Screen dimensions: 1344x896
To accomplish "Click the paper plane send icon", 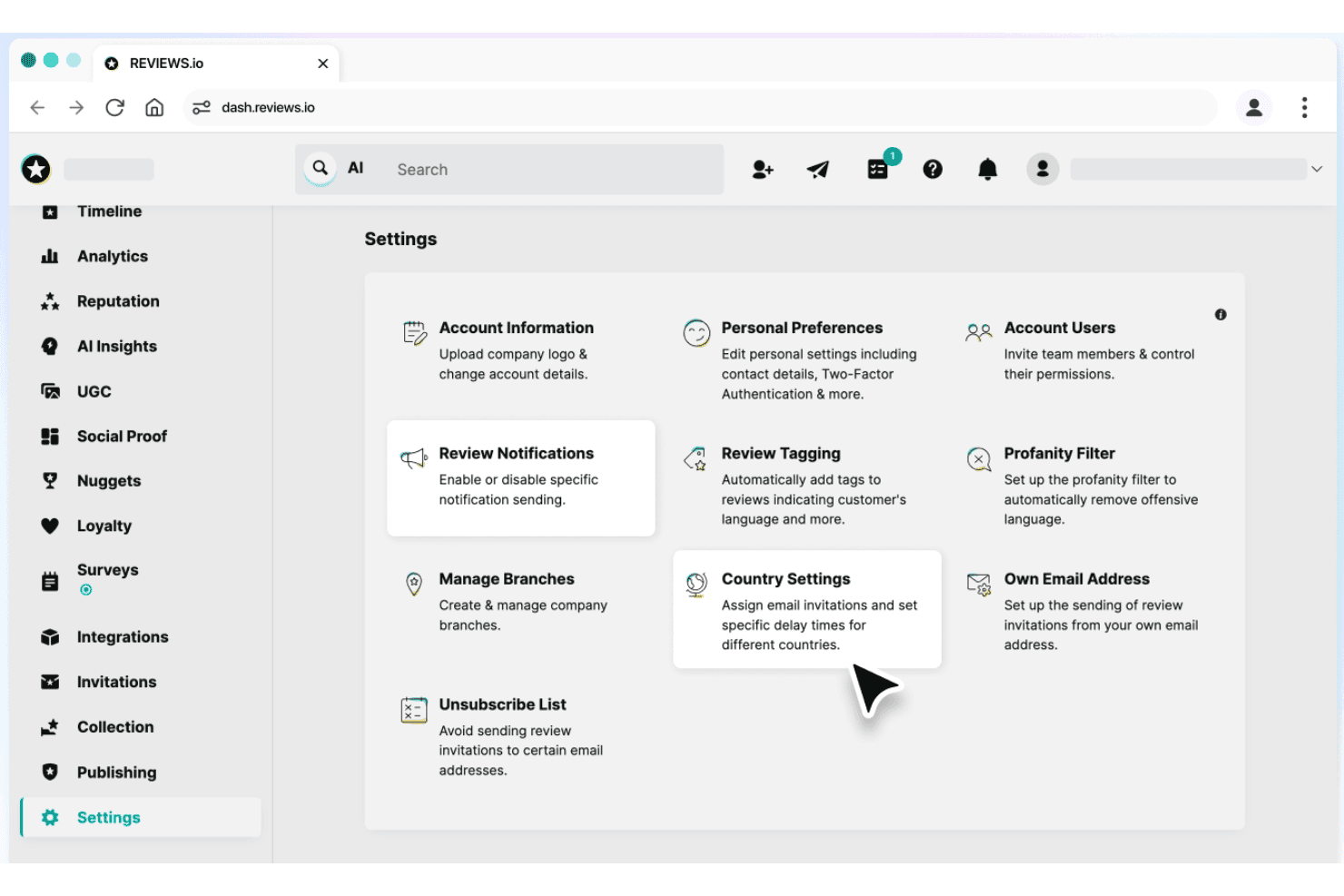I will (818, 169).
